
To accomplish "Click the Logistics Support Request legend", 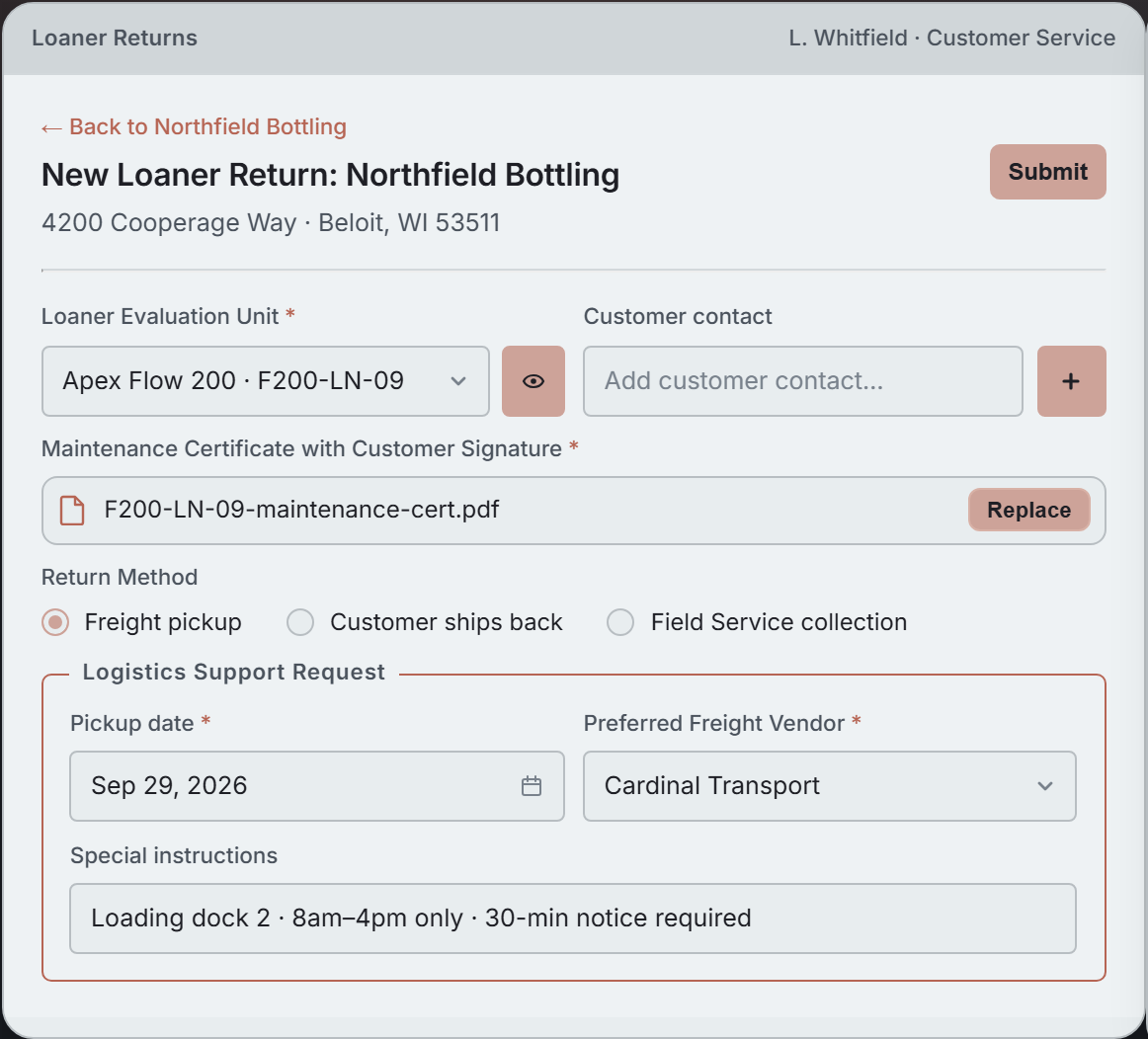I will coord(233,672).
